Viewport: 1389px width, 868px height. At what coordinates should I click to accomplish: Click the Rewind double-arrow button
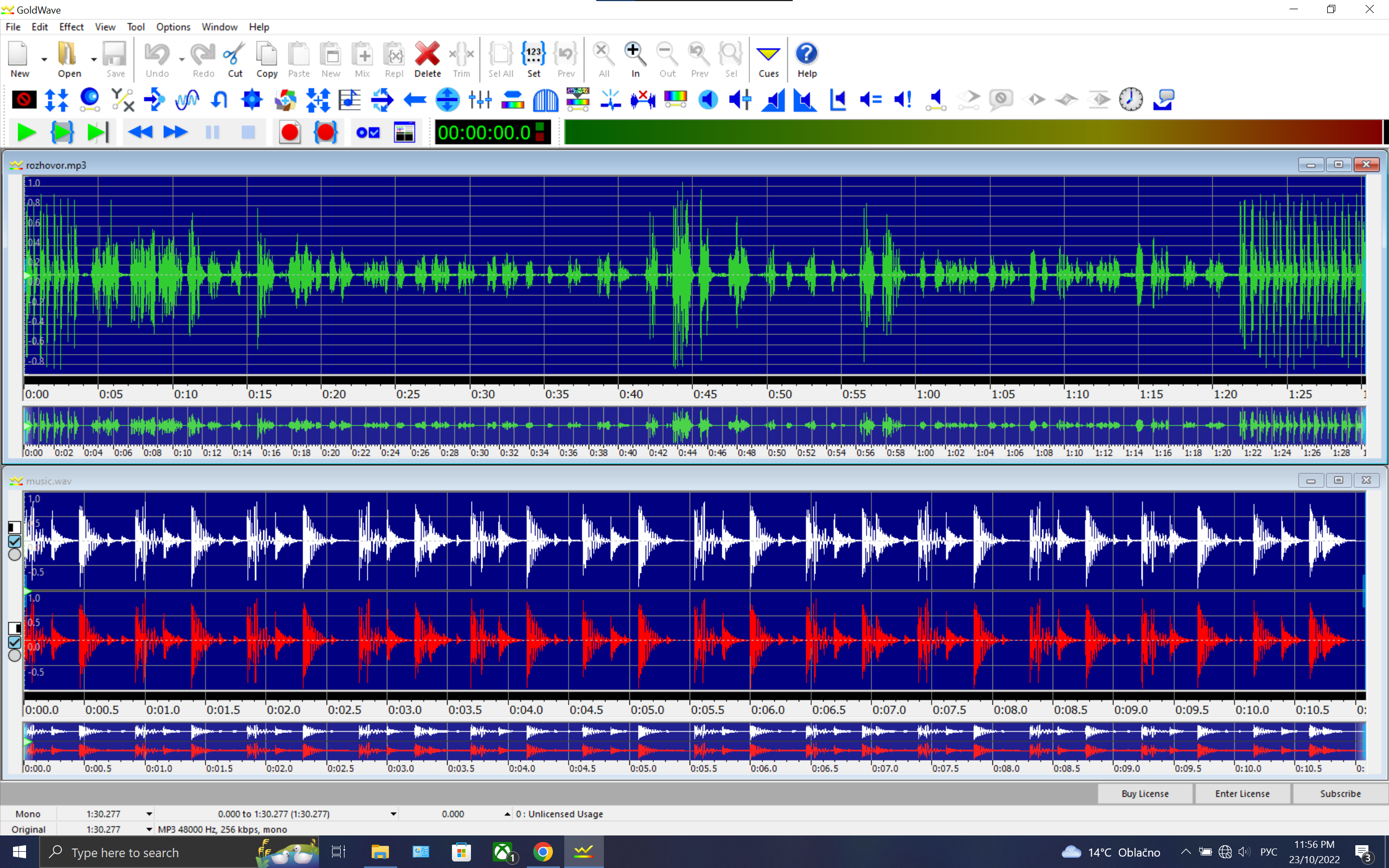click(140, 132)
